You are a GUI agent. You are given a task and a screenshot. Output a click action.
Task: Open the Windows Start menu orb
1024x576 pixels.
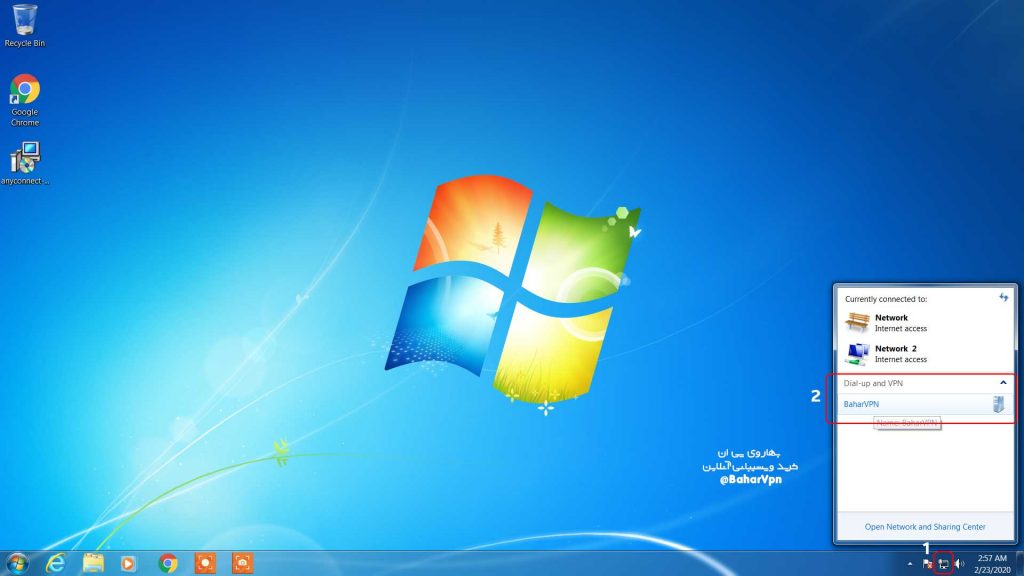pyautogui.click(x=17, y=563)
